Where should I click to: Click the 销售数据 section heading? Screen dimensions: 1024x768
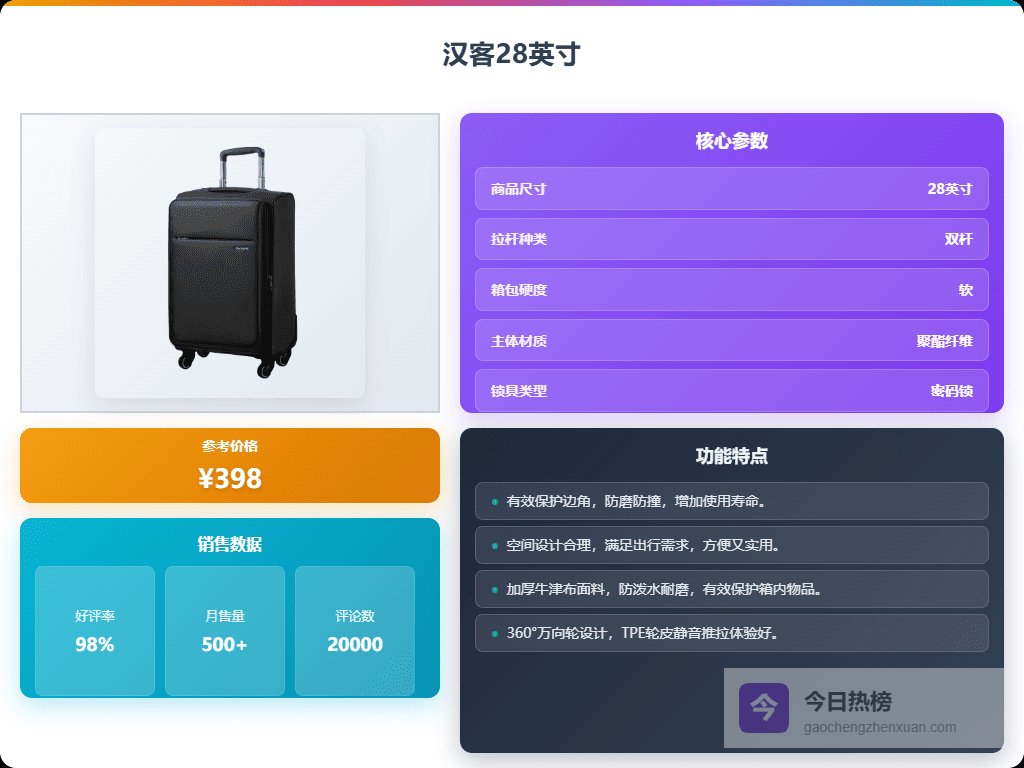point(230,544)
